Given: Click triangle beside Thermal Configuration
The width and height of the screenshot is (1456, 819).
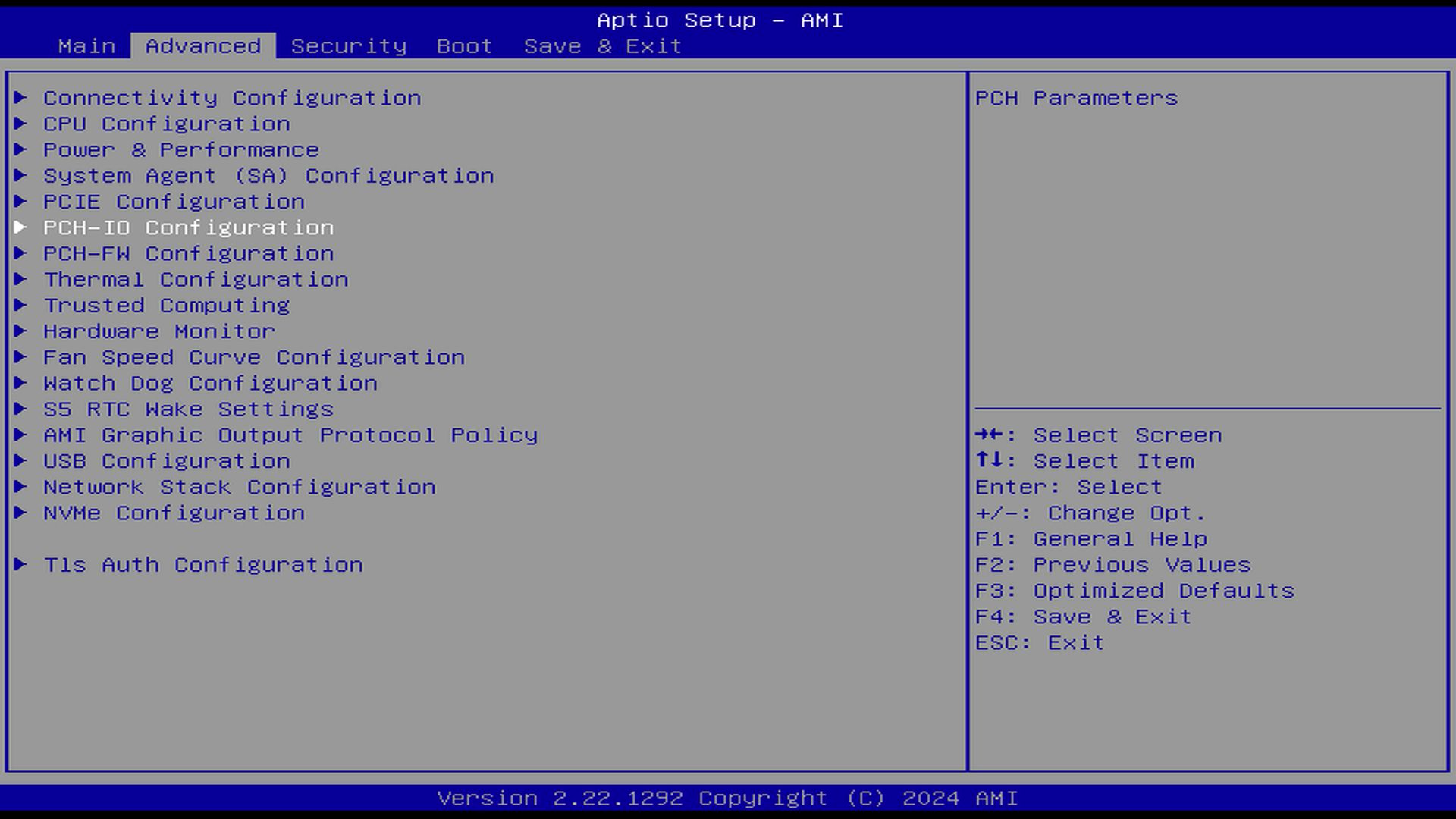Looking at the screenshot, I should (x=20, y=280).
